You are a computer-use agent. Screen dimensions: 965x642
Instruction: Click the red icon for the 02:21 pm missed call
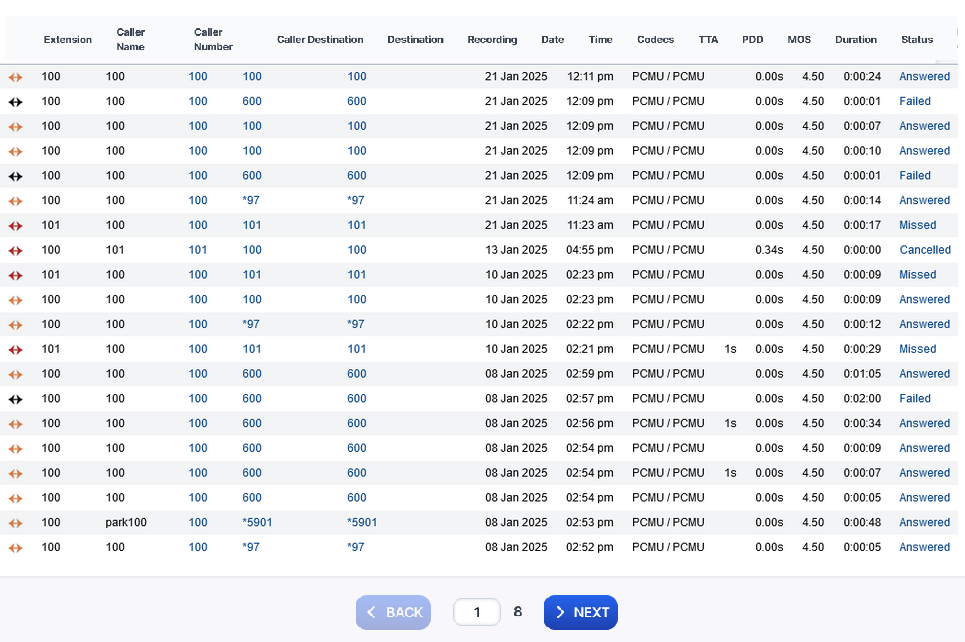coord(15,350)
